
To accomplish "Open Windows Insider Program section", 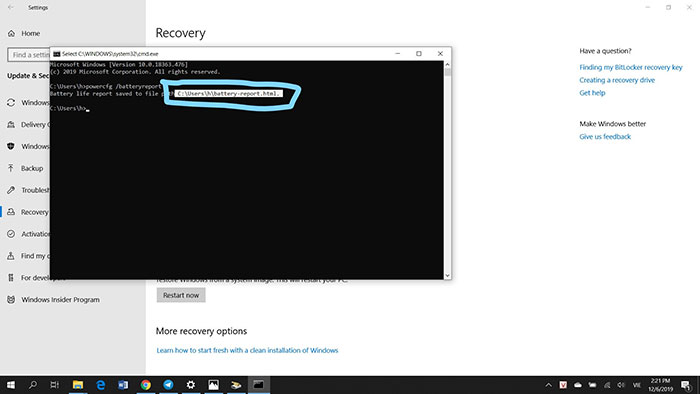I will (x=54, y=299).
